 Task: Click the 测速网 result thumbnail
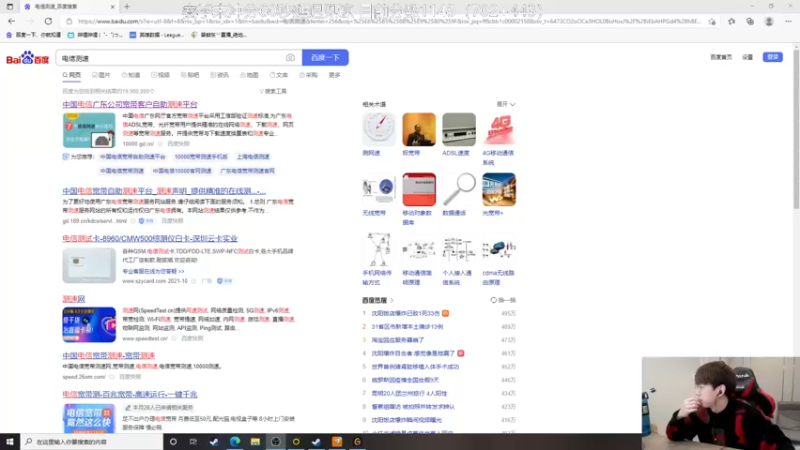89,324
